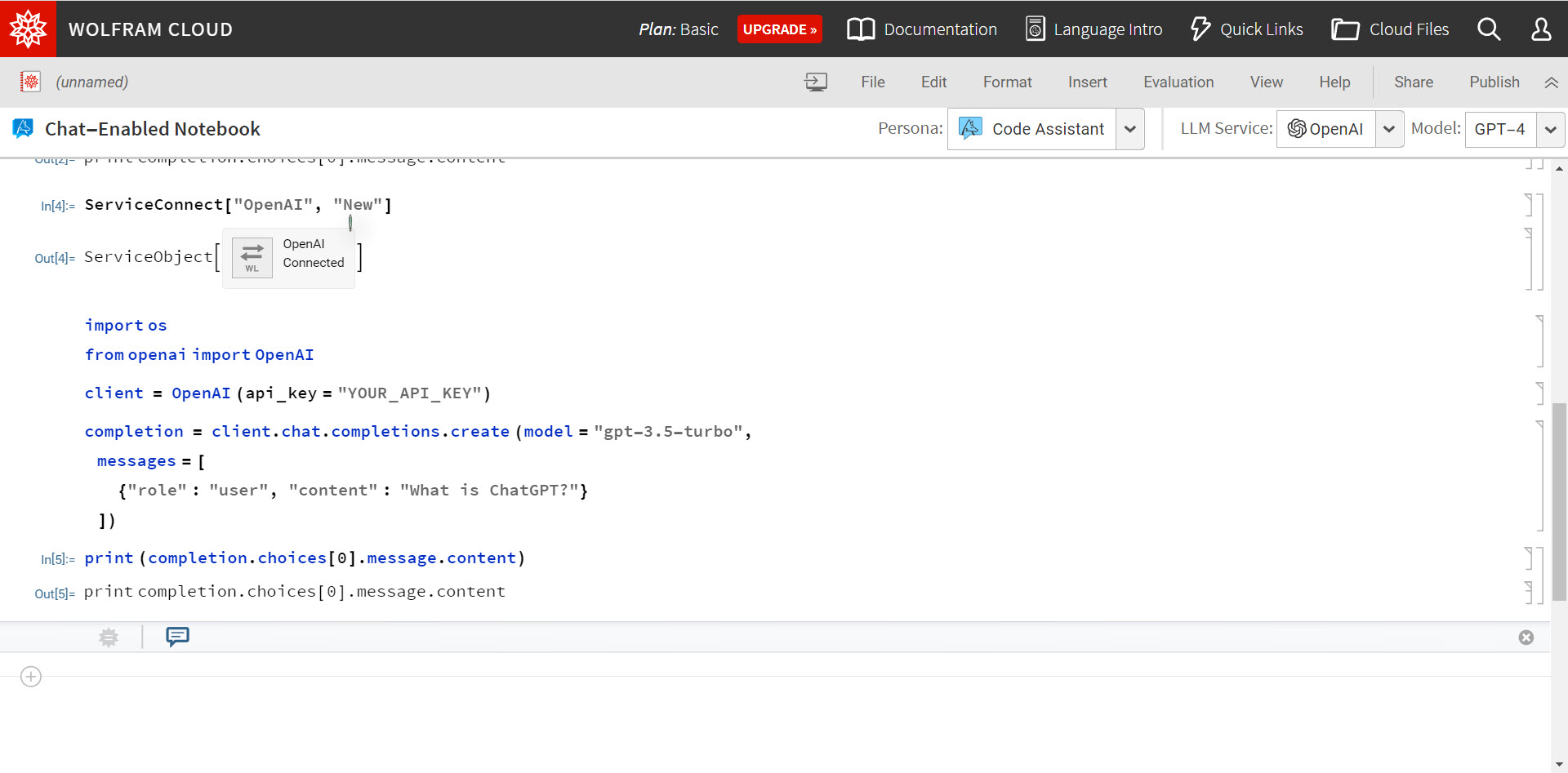
Task: Click the In[5] print statement
Action: 305,558
